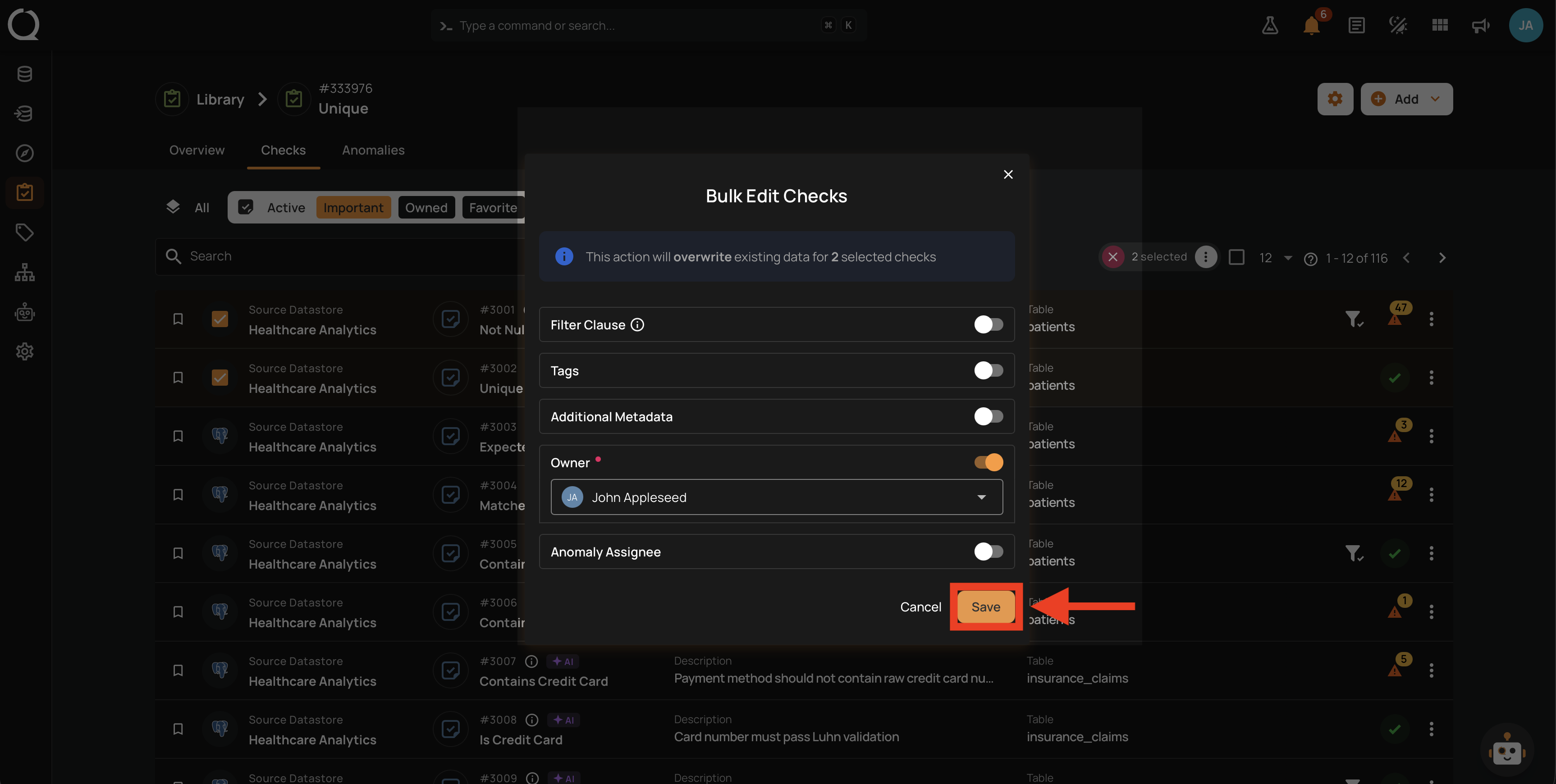Screen dimensions: 1556x784
Task: Clear the 2 selected checks
Action: point(1112,257)
